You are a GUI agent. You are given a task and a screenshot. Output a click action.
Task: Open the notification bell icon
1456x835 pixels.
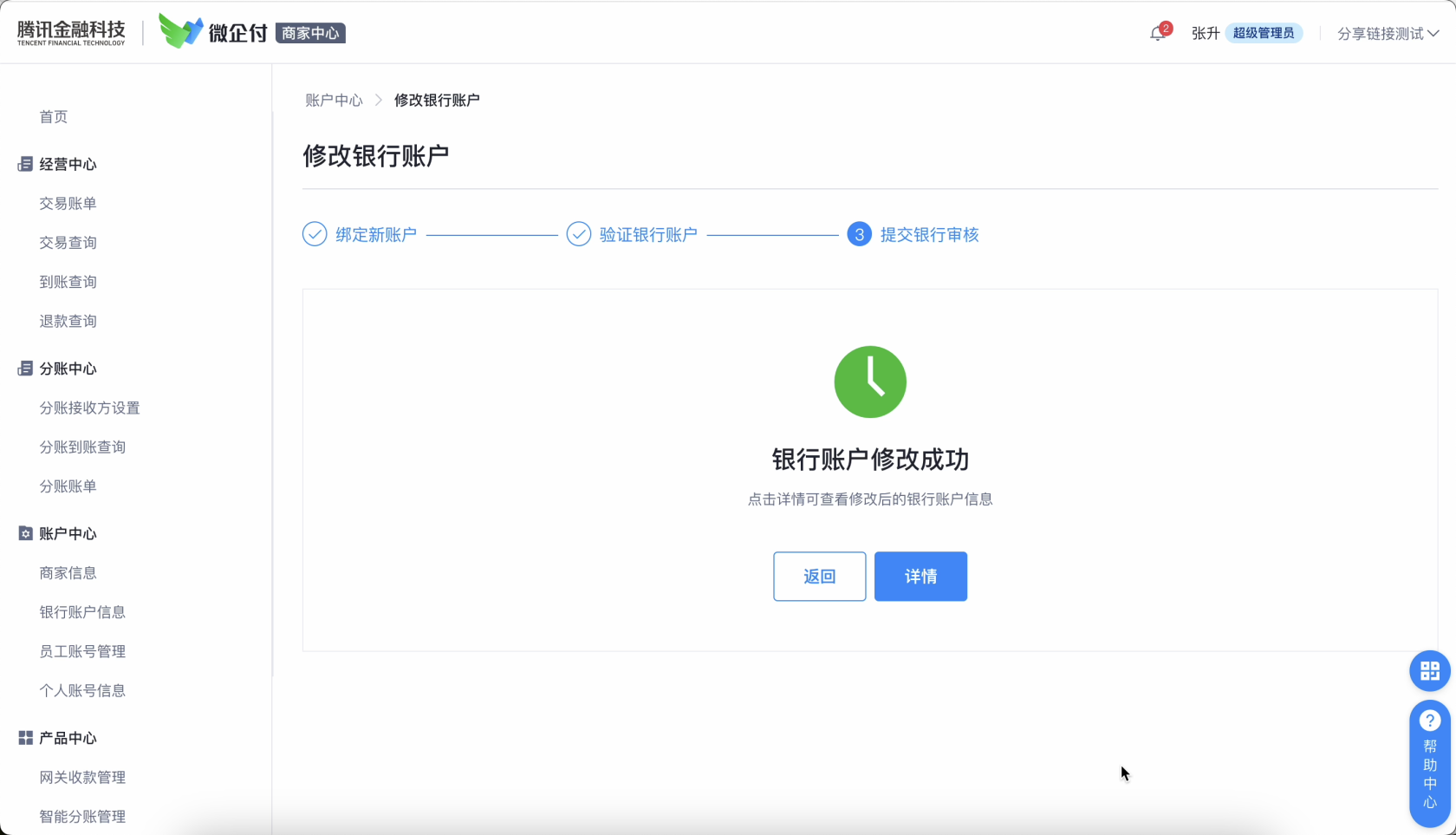pos(1158,33)
